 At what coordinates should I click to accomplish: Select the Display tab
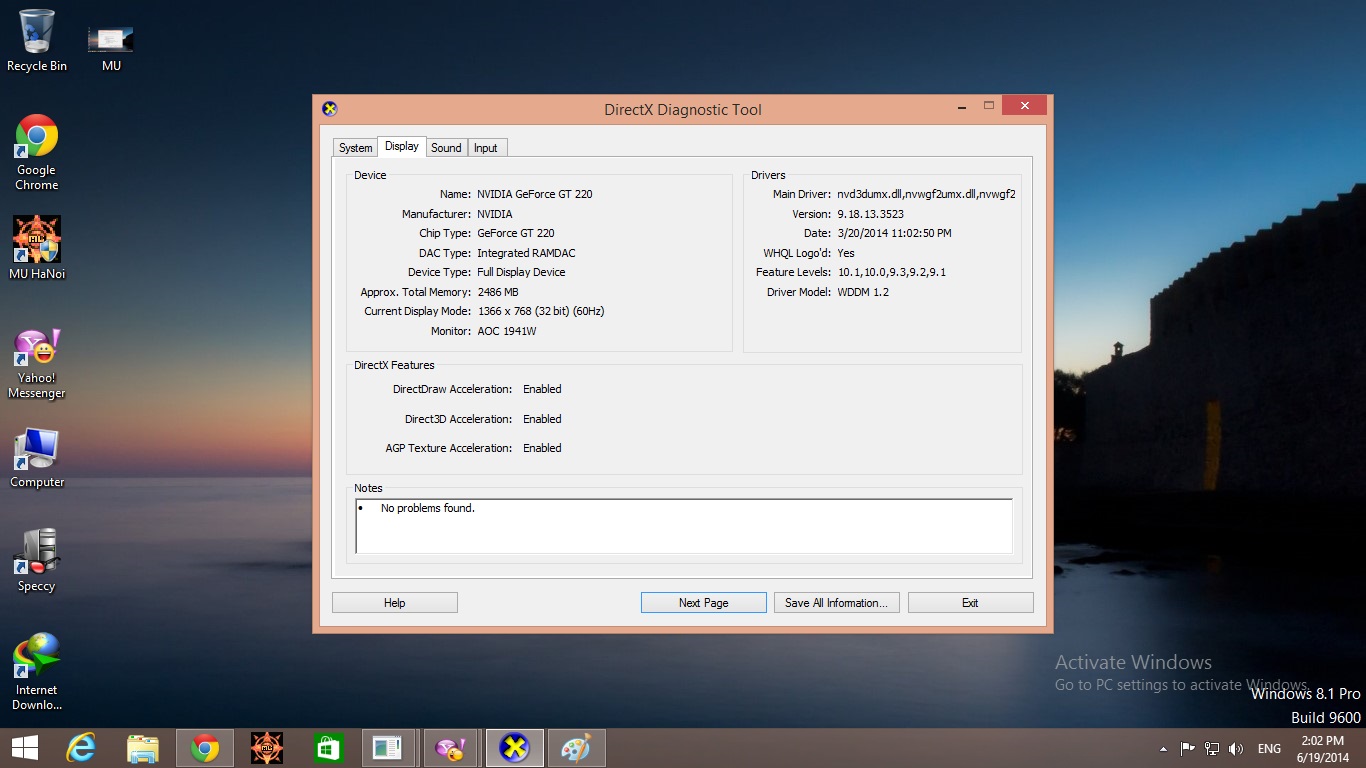point(402,146)
